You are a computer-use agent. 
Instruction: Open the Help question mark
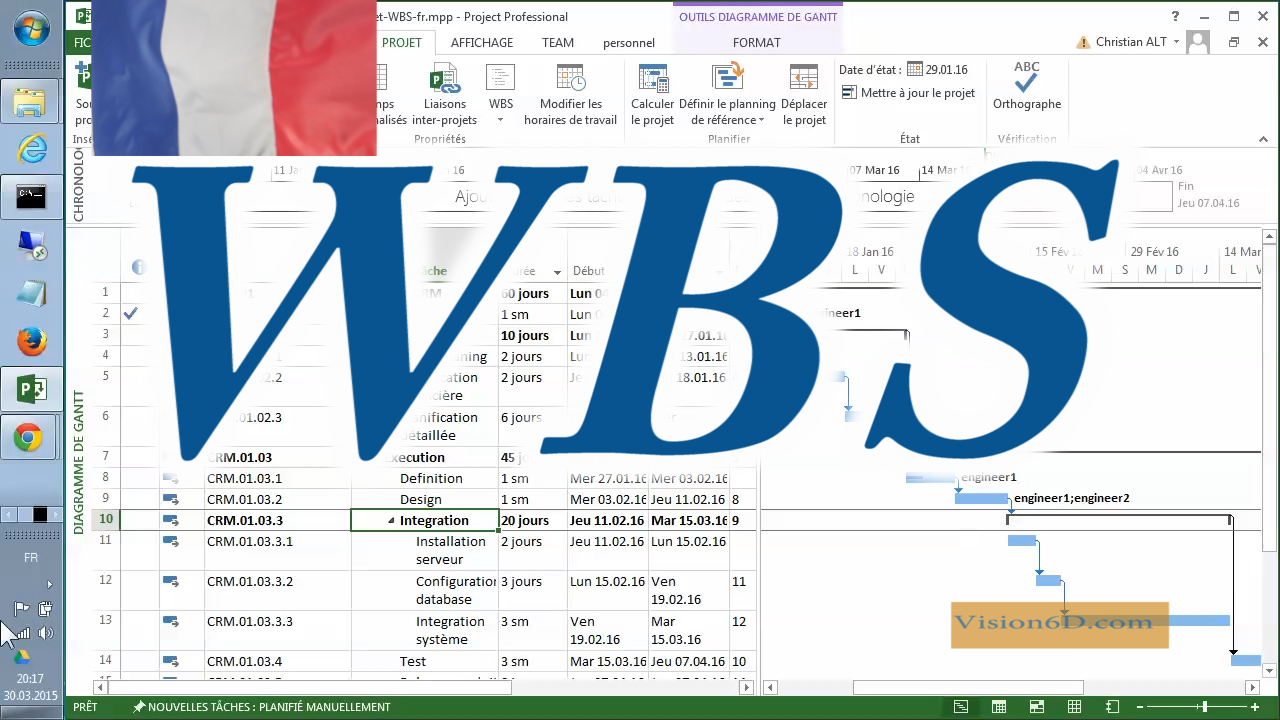pos(1176,17)
